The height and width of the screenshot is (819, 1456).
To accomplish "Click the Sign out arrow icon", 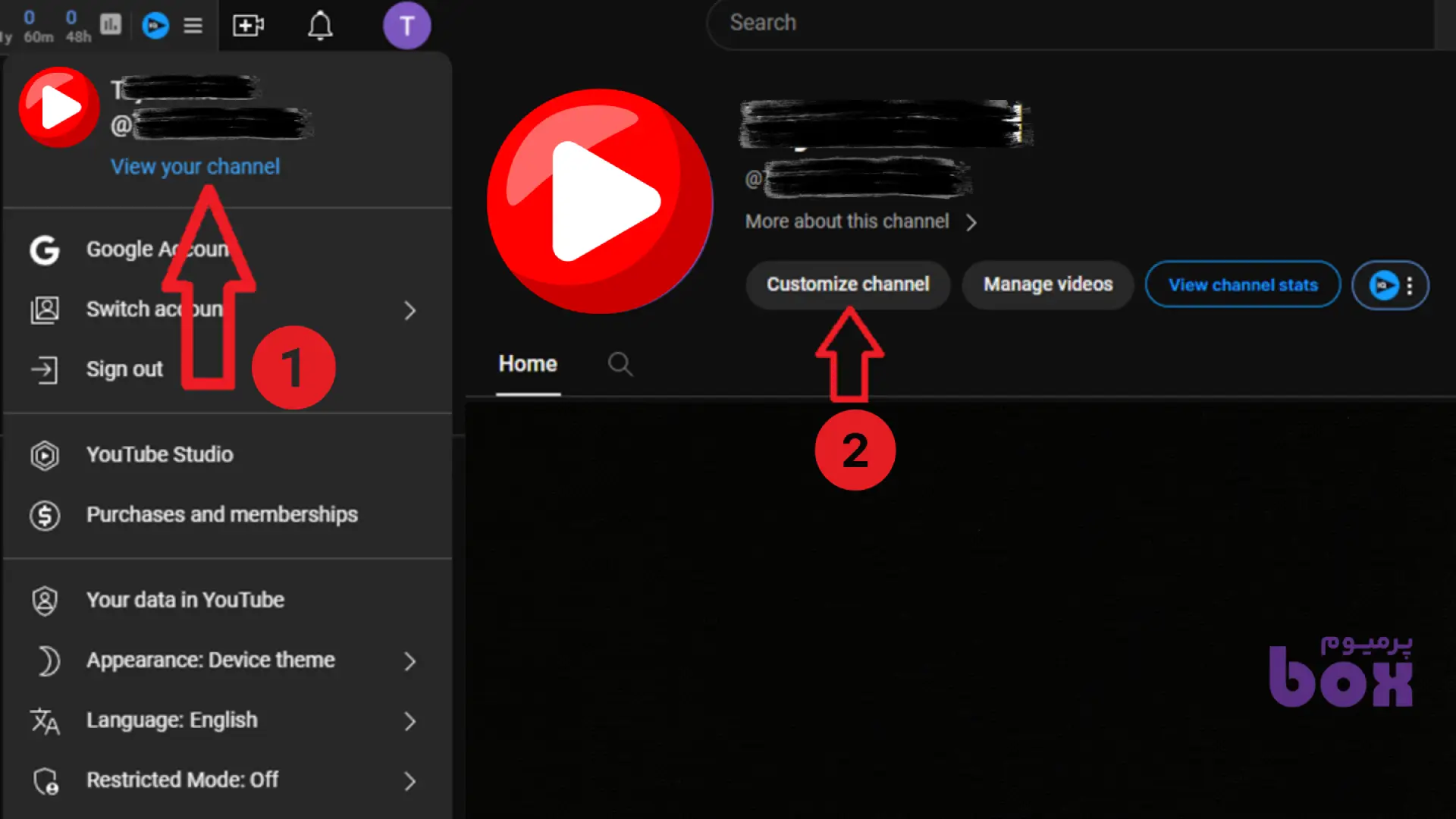I will 45,369.
